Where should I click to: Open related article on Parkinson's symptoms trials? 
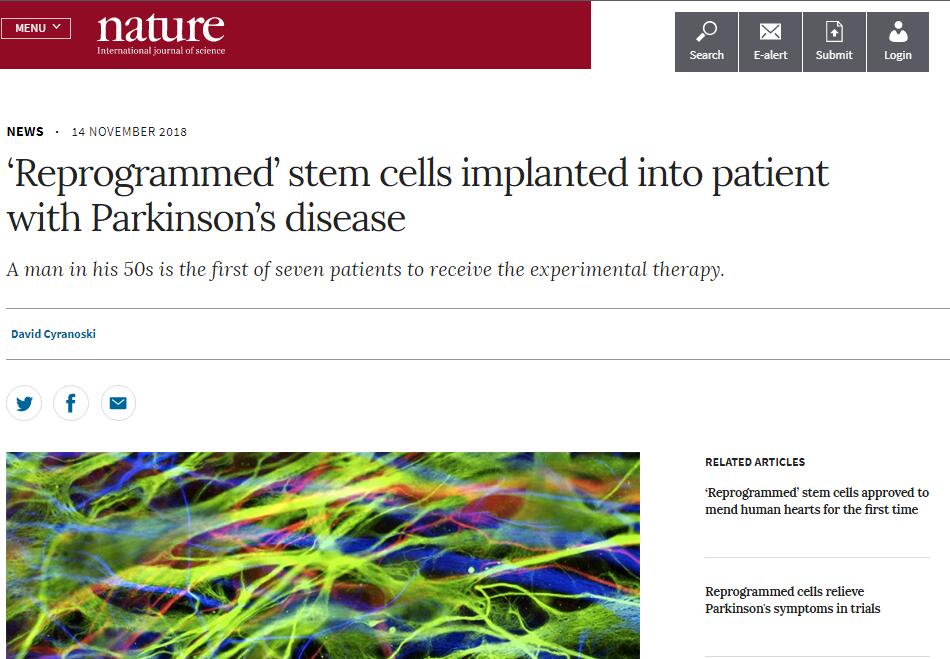coord(792,600)
